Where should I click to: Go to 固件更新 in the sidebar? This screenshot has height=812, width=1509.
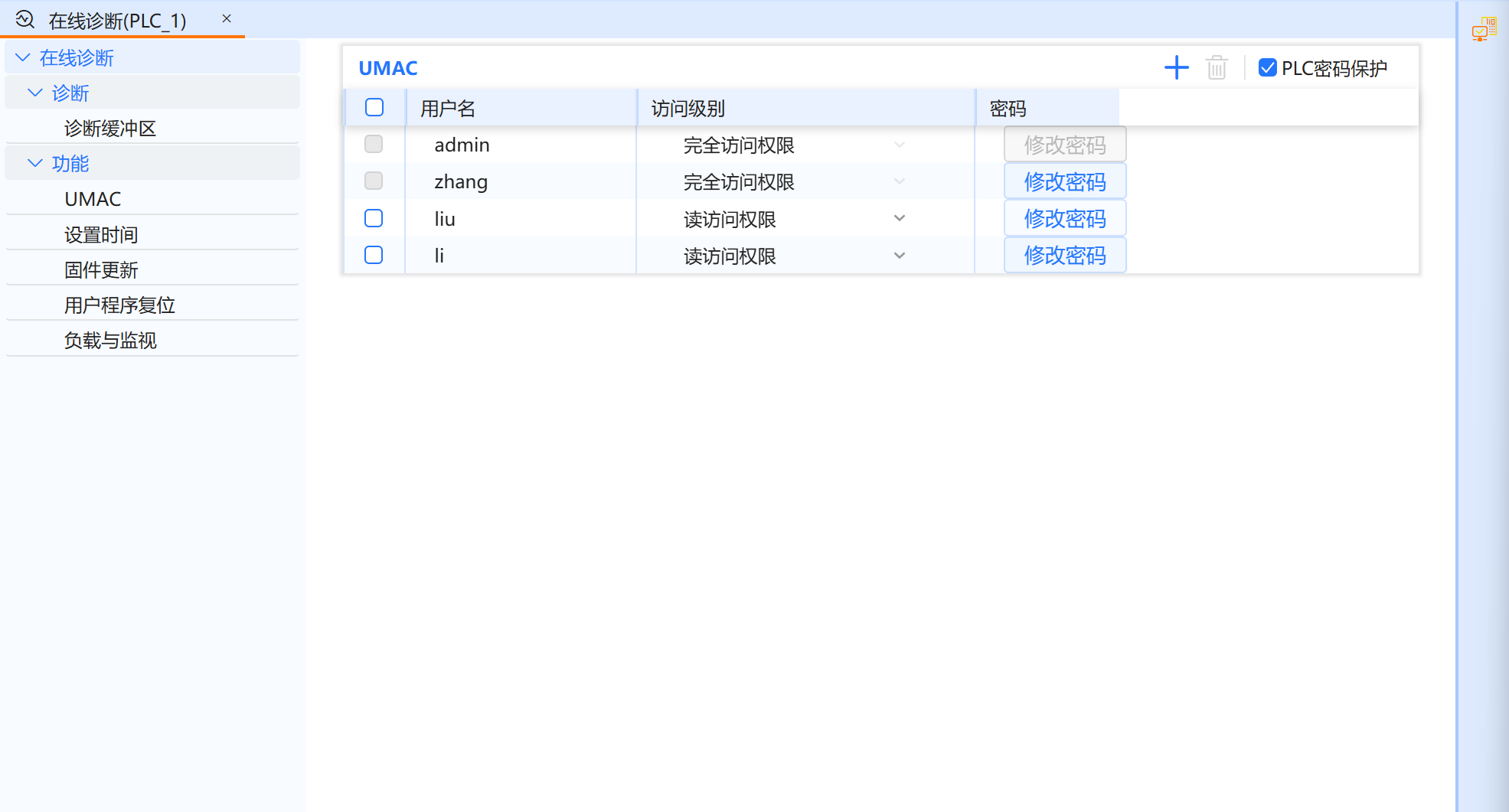coord(101,270)
